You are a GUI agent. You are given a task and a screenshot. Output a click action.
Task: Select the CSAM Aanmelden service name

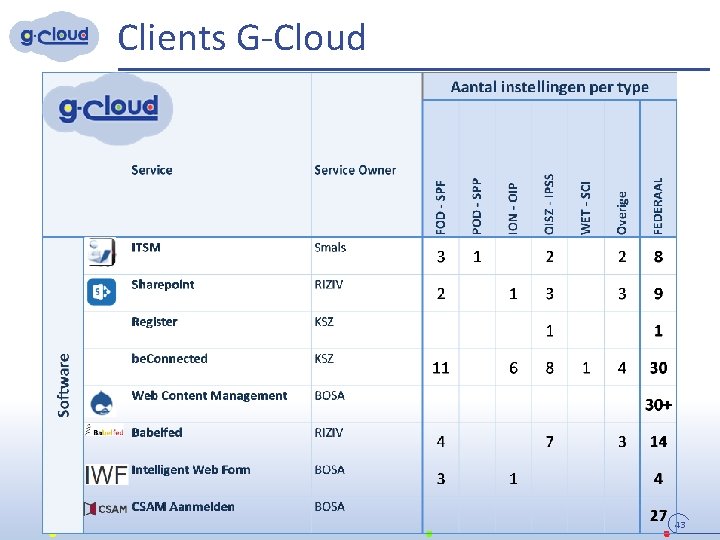[x=183, y=507]
